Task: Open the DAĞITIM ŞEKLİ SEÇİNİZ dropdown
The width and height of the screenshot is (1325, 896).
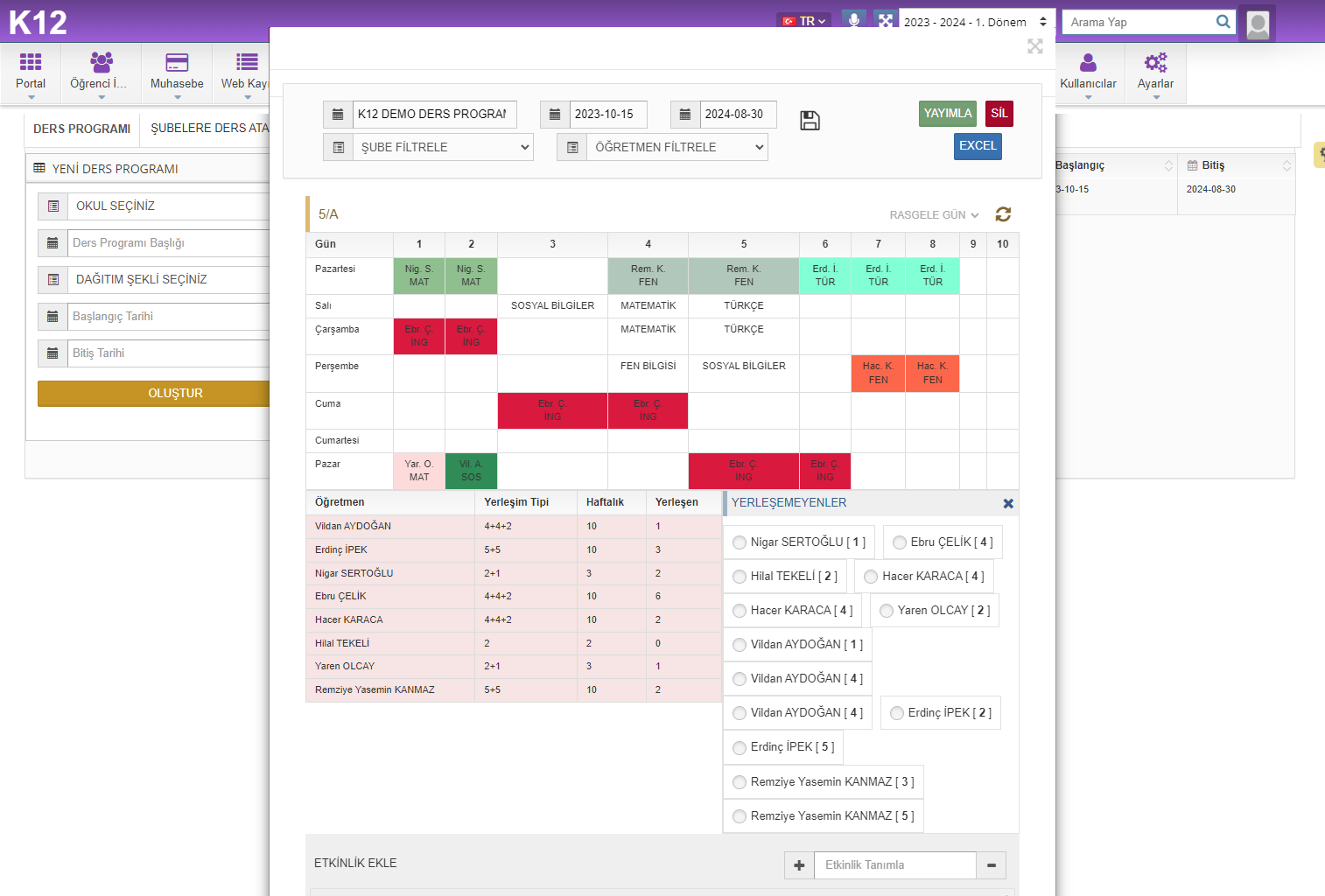Action: click(168, 280)
